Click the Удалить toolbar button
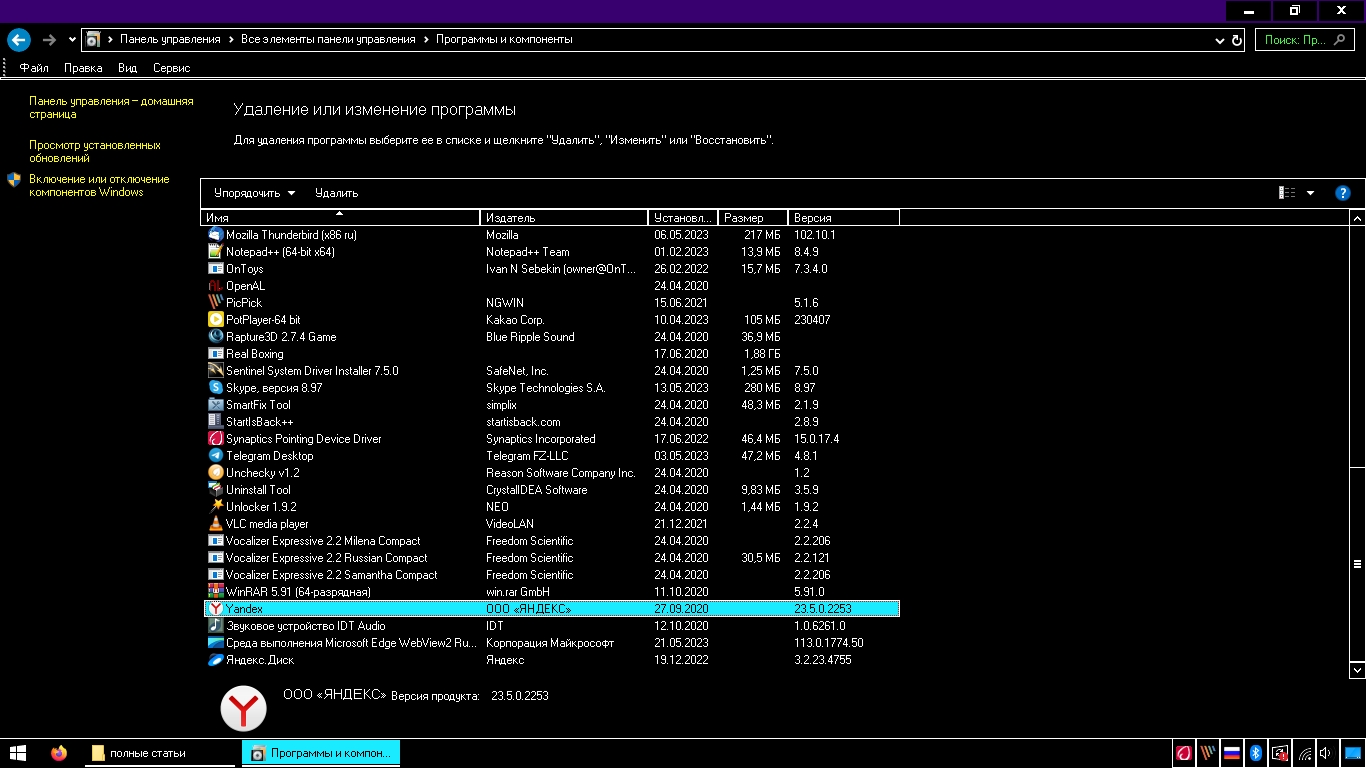The image size is (1366, 768). [x=336, y=193]
